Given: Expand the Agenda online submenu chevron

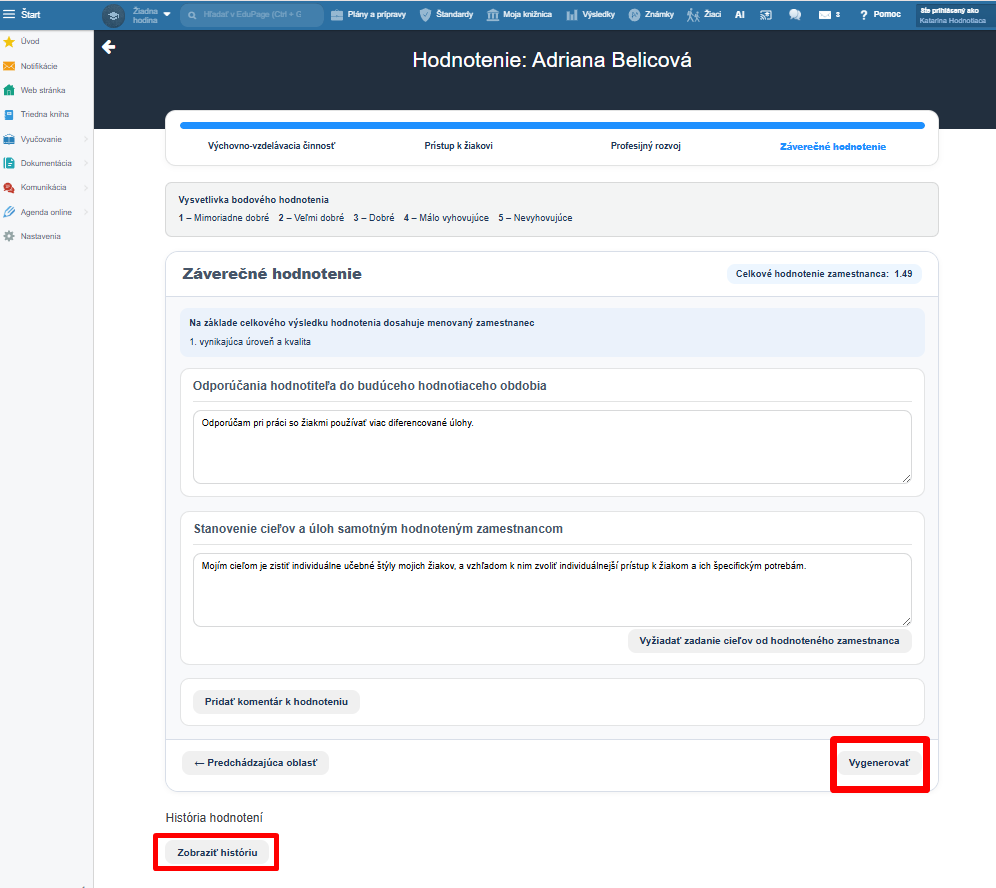Looking at the screenshot, I should pos(86,212).
